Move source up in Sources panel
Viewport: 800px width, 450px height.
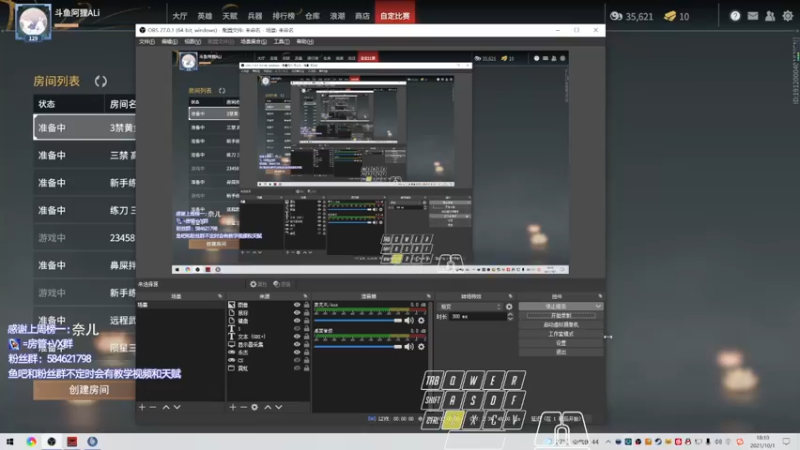pos(267,407)
